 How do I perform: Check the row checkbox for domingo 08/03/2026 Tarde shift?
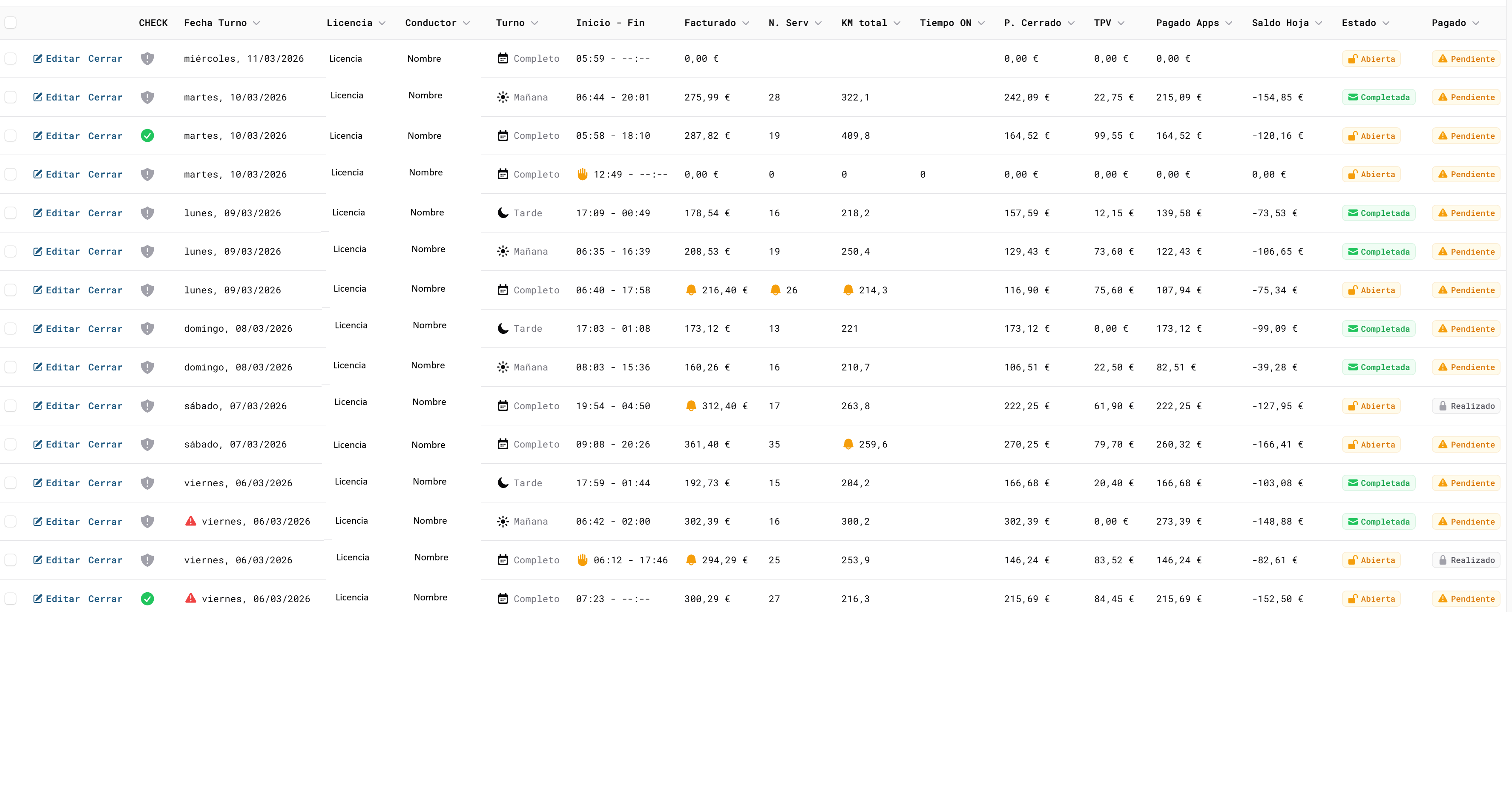tap(11, 328)
